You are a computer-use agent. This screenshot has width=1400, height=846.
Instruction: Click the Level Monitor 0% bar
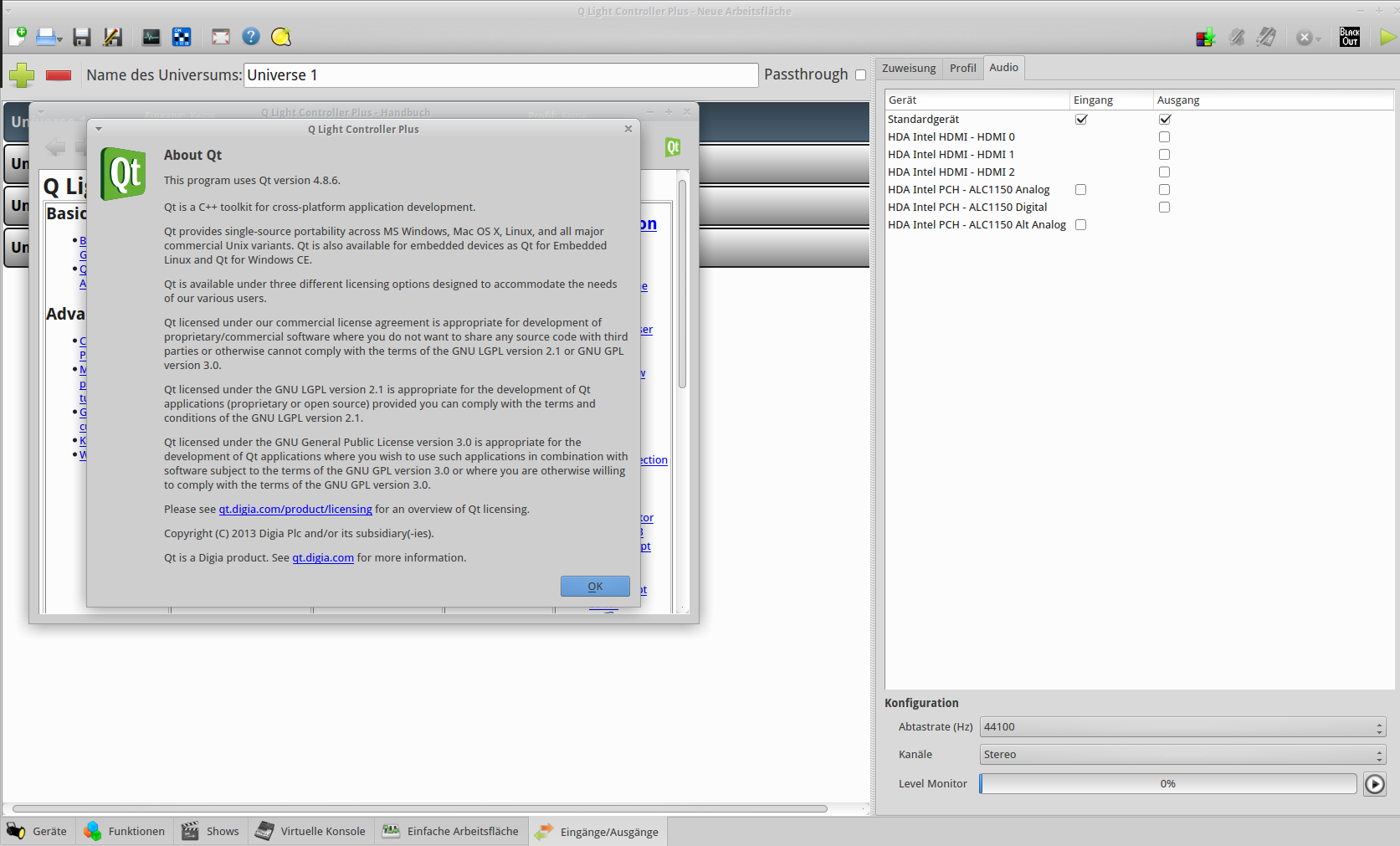pyautogui.click(x=1168, y=784)
